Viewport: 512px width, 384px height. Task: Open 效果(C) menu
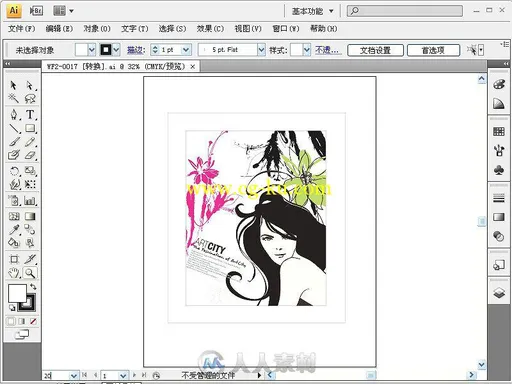point(210,29)
